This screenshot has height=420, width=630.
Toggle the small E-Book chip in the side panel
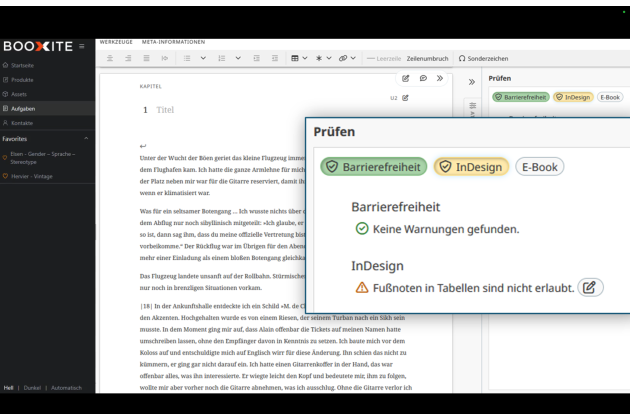[x=610, y=97]
